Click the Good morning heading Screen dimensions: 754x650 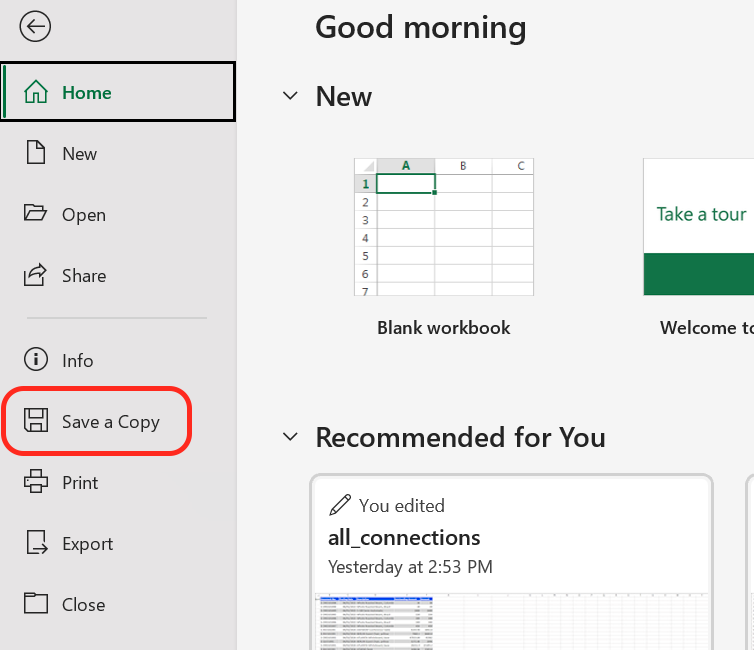coord(421,27)
